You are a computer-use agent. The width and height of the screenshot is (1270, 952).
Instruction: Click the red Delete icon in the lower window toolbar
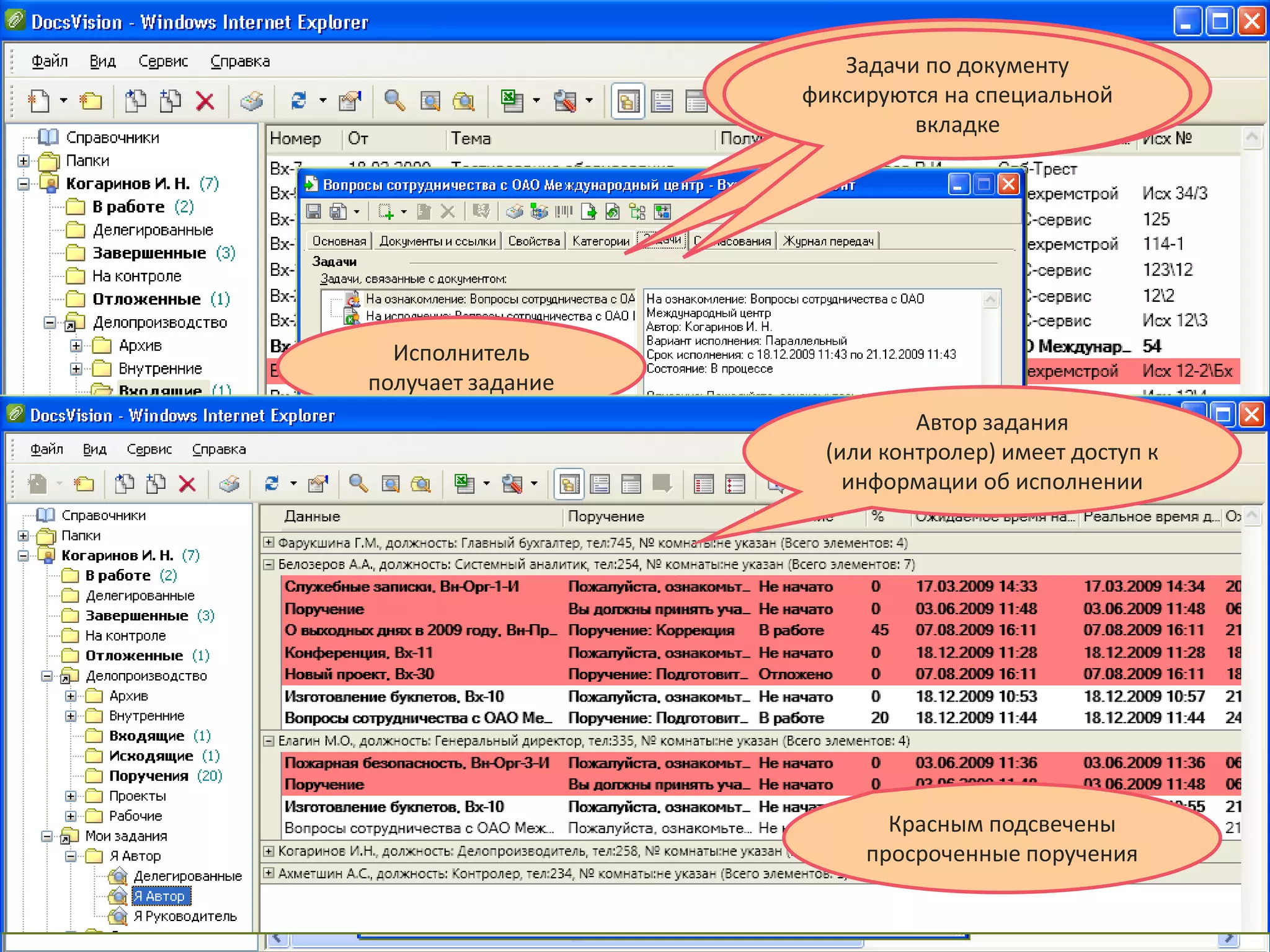(x=187, y=484)
